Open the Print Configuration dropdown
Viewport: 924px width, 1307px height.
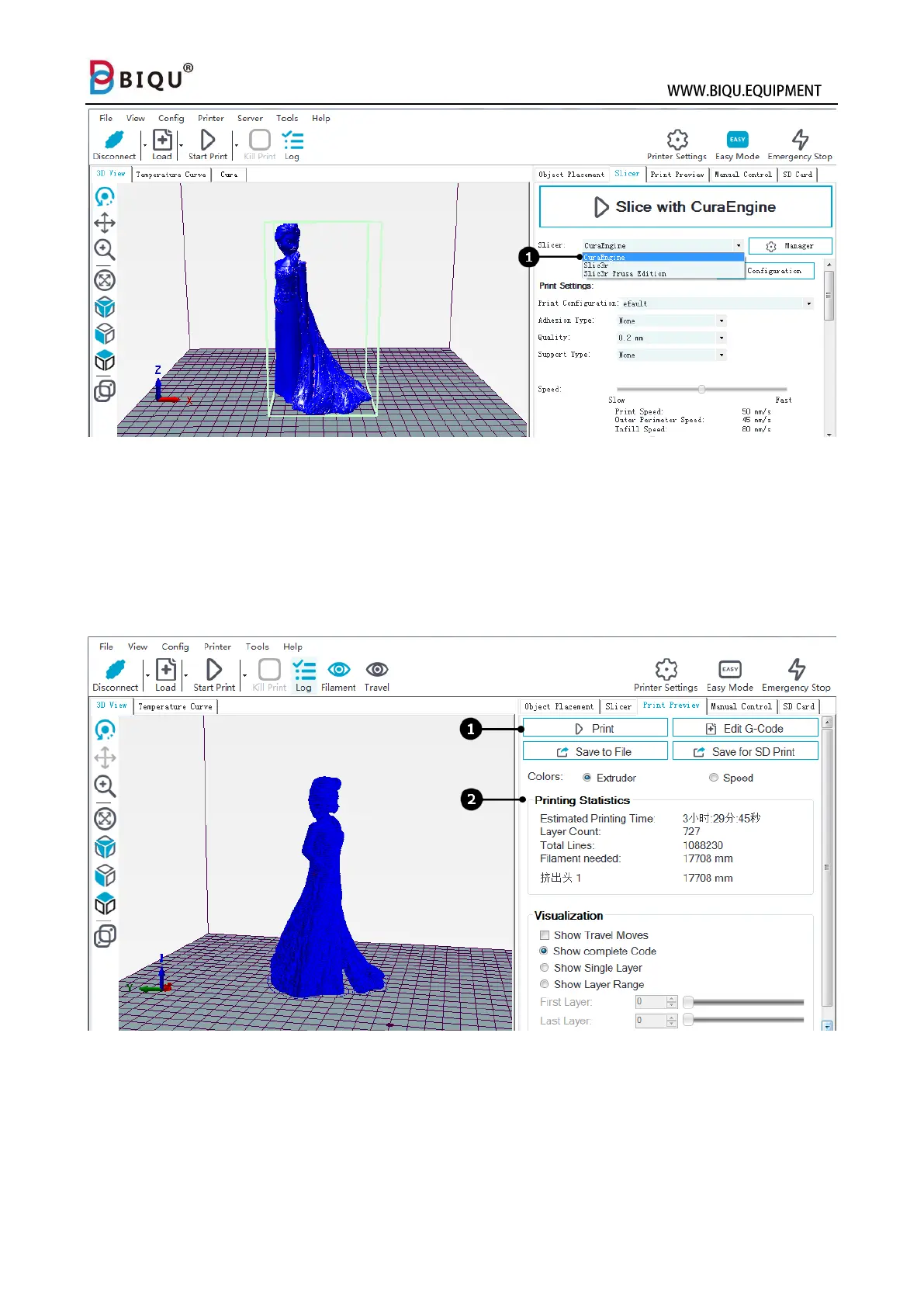pyautogui.click(x=717, y=303)
